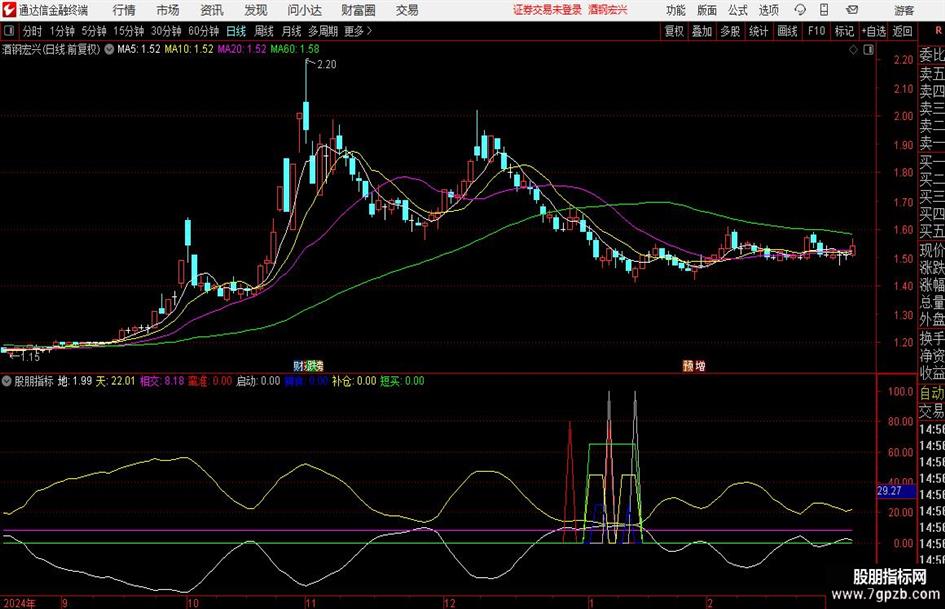
Task: Click the 天: 22.01 indicator value
Action: coord(116,381)
